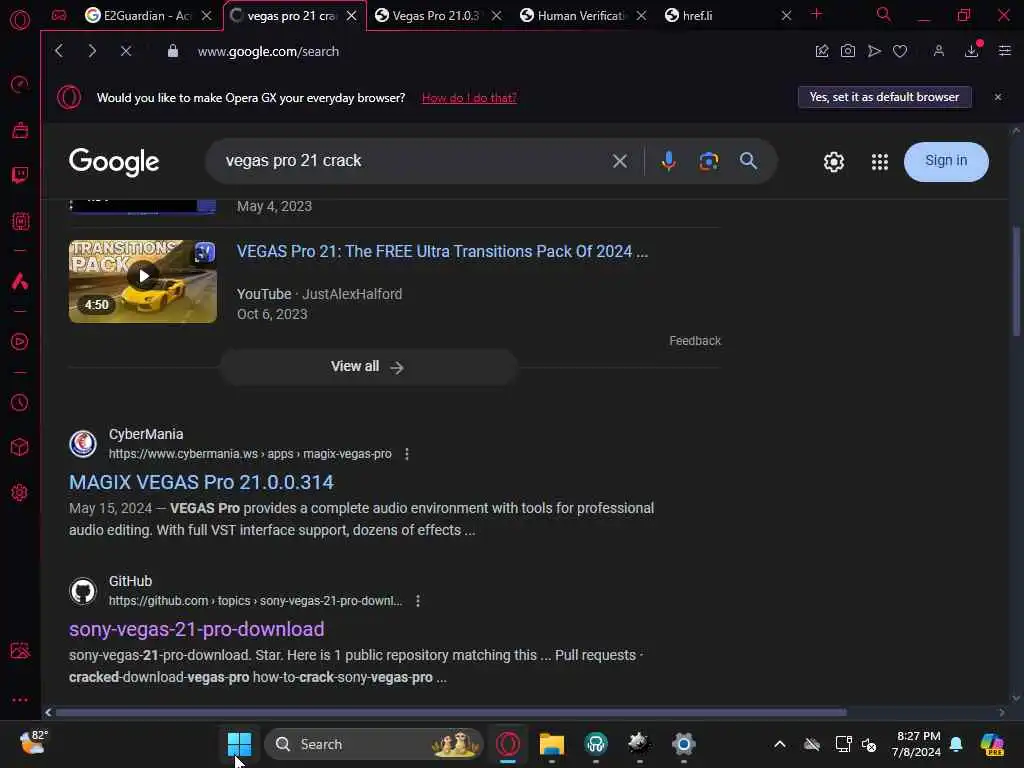Open Extensions cube icon in sidebar
This screenshot has height=768, width=1024.
pos(20,447)
